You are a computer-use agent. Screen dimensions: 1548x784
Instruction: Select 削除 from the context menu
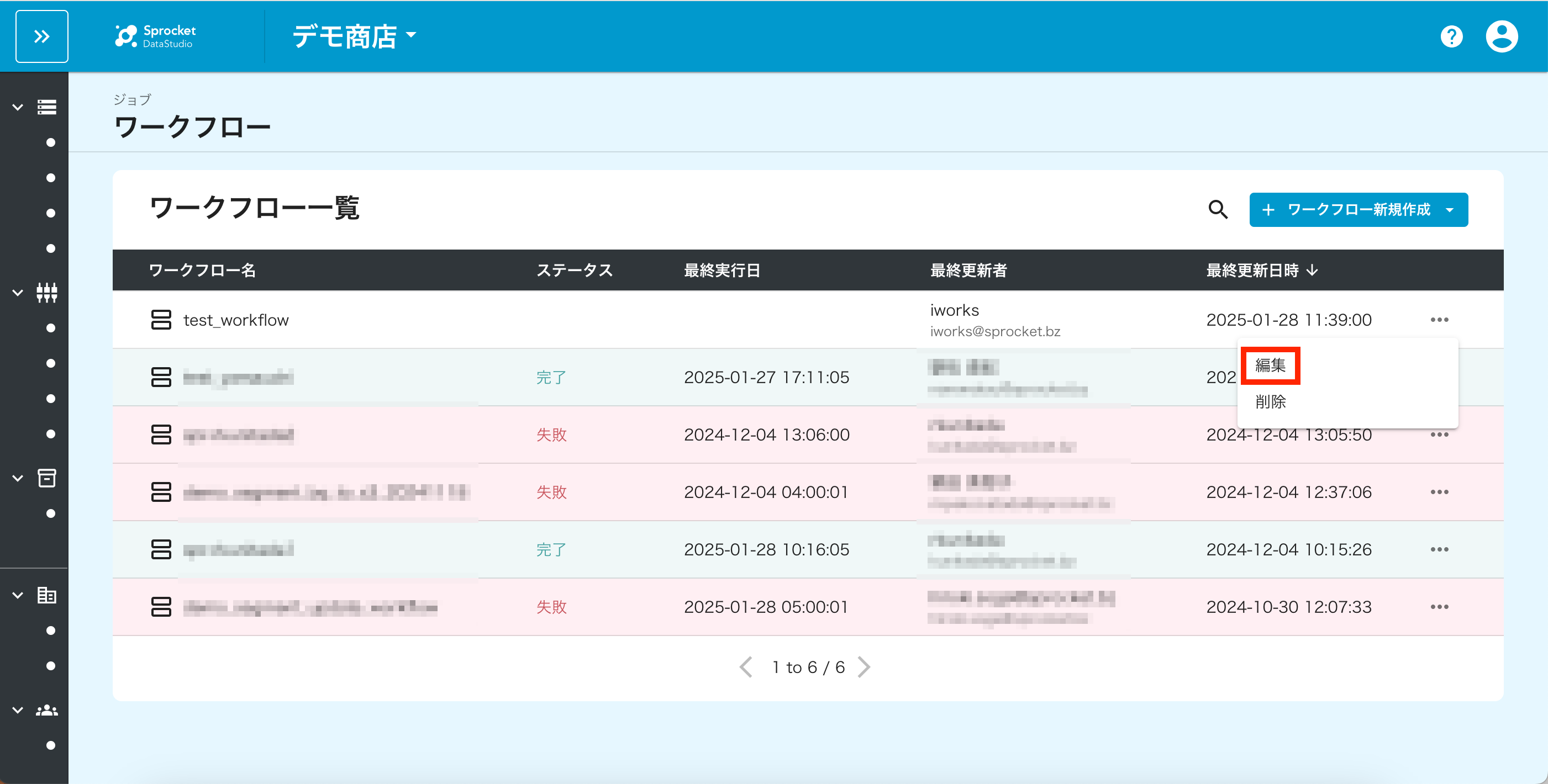pyautogui.click(x=1270, y=401)
